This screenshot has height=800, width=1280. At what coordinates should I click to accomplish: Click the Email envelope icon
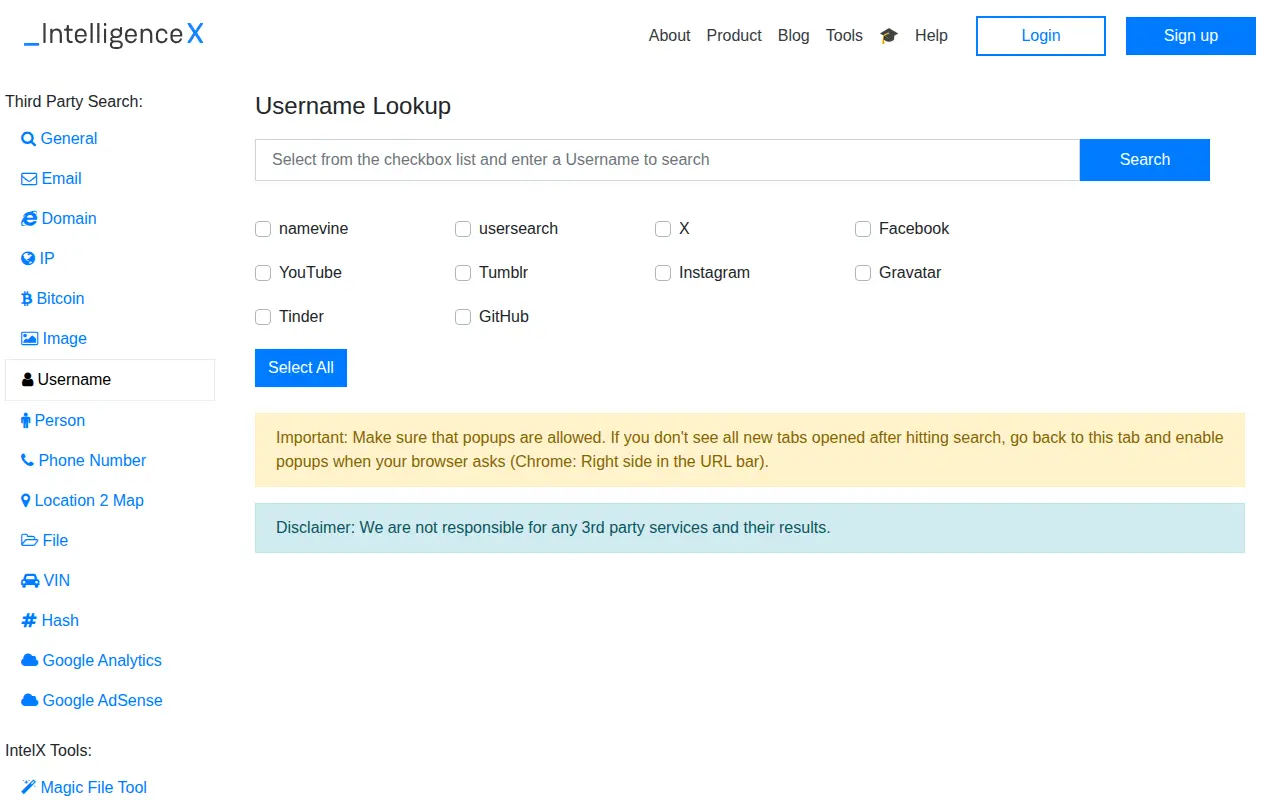[29, 179]
